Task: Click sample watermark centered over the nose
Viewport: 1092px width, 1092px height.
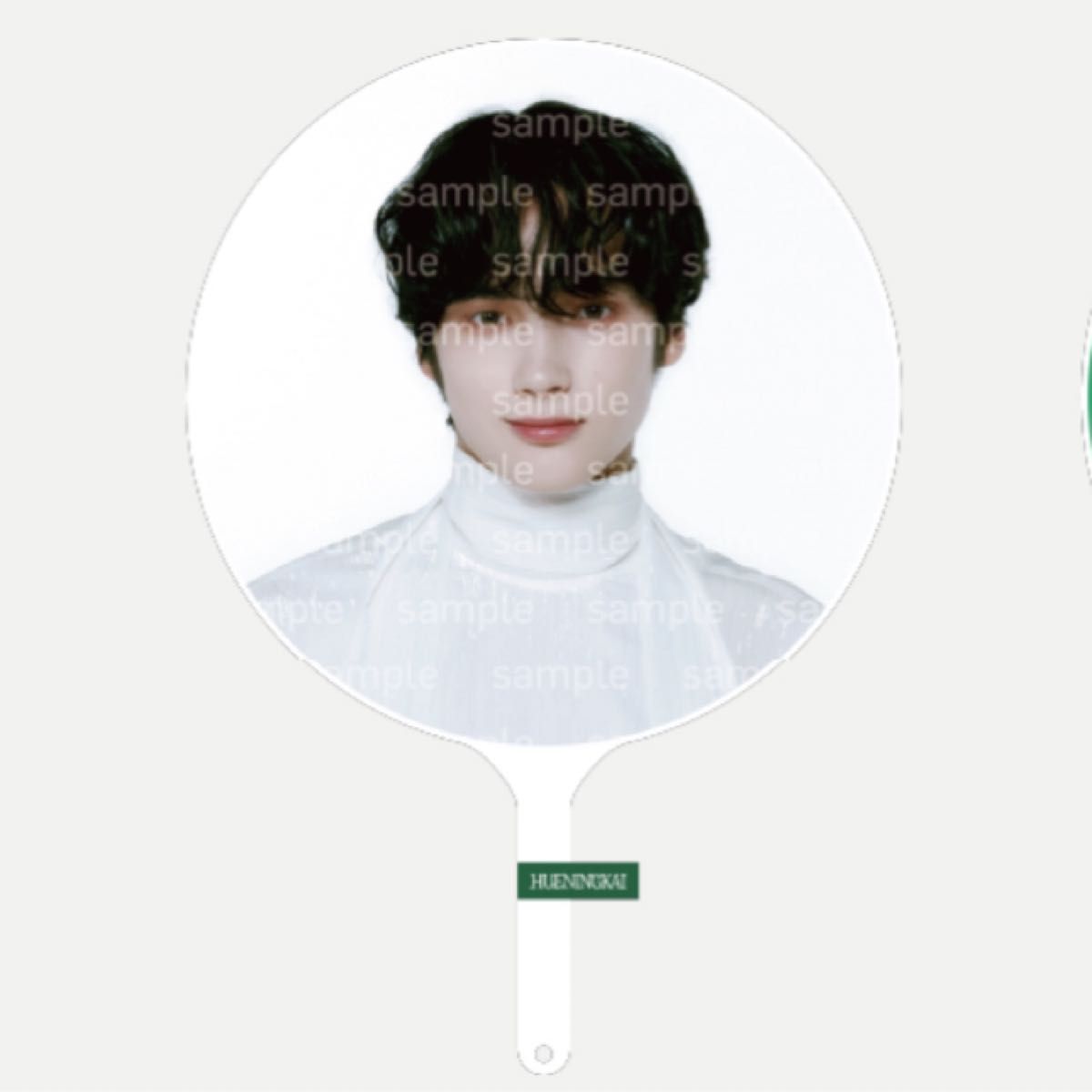Action: click(561, 400)
